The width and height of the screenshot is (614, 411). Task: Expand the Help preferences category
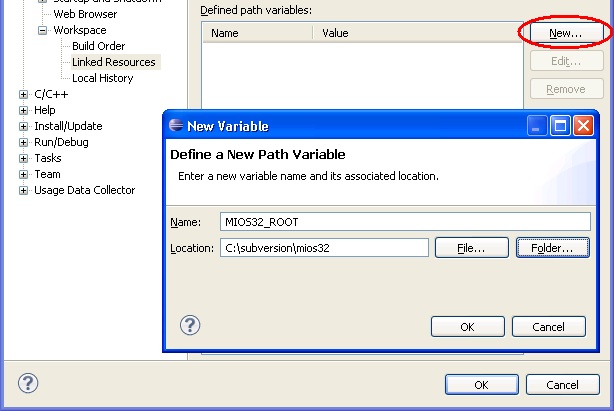point(24,110)
